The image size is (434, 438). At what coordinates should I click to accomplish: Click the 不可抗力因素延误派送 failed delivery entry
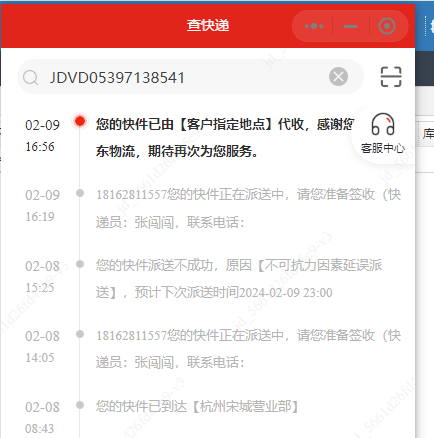[239, 279]
